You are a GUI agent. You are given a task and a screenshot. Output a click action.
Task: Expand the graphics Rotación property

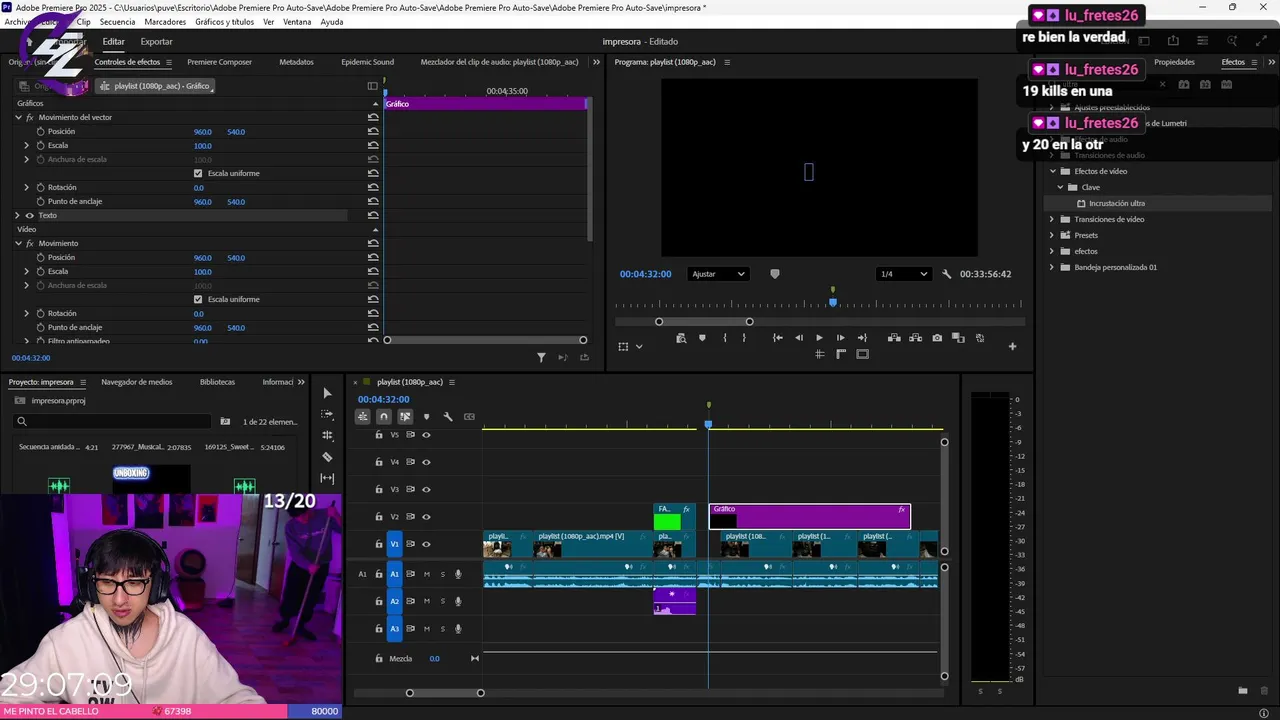pos(27,187)
